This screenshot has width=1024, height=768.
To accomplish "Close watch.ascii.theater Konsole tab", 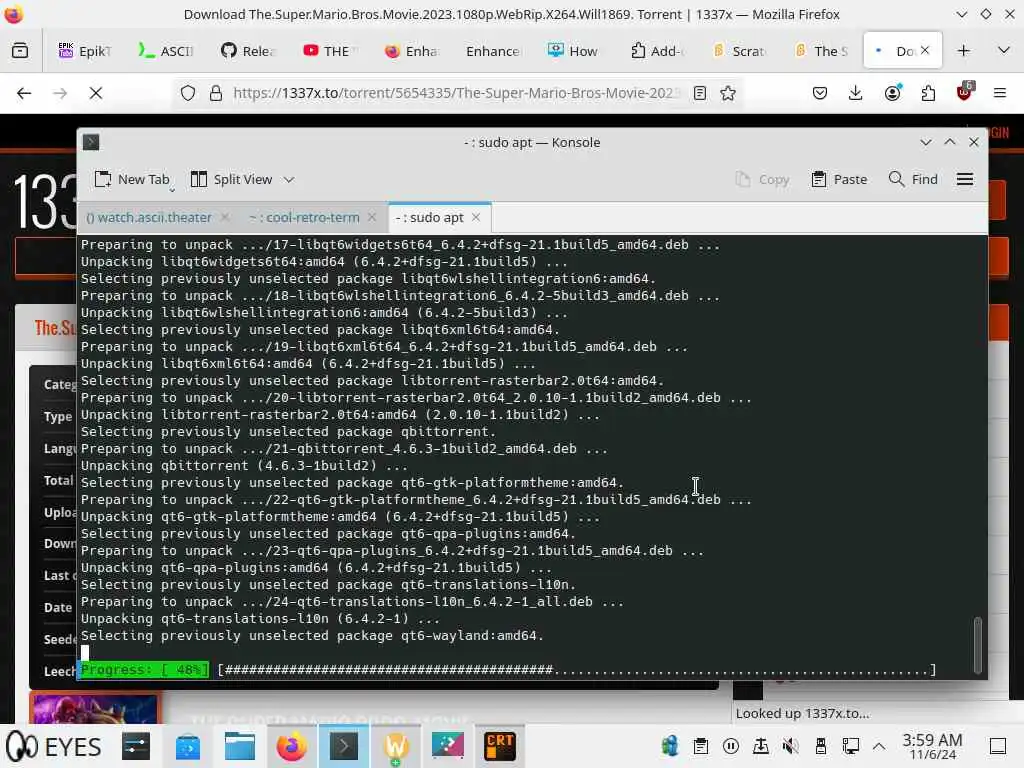I will [225, 217].
